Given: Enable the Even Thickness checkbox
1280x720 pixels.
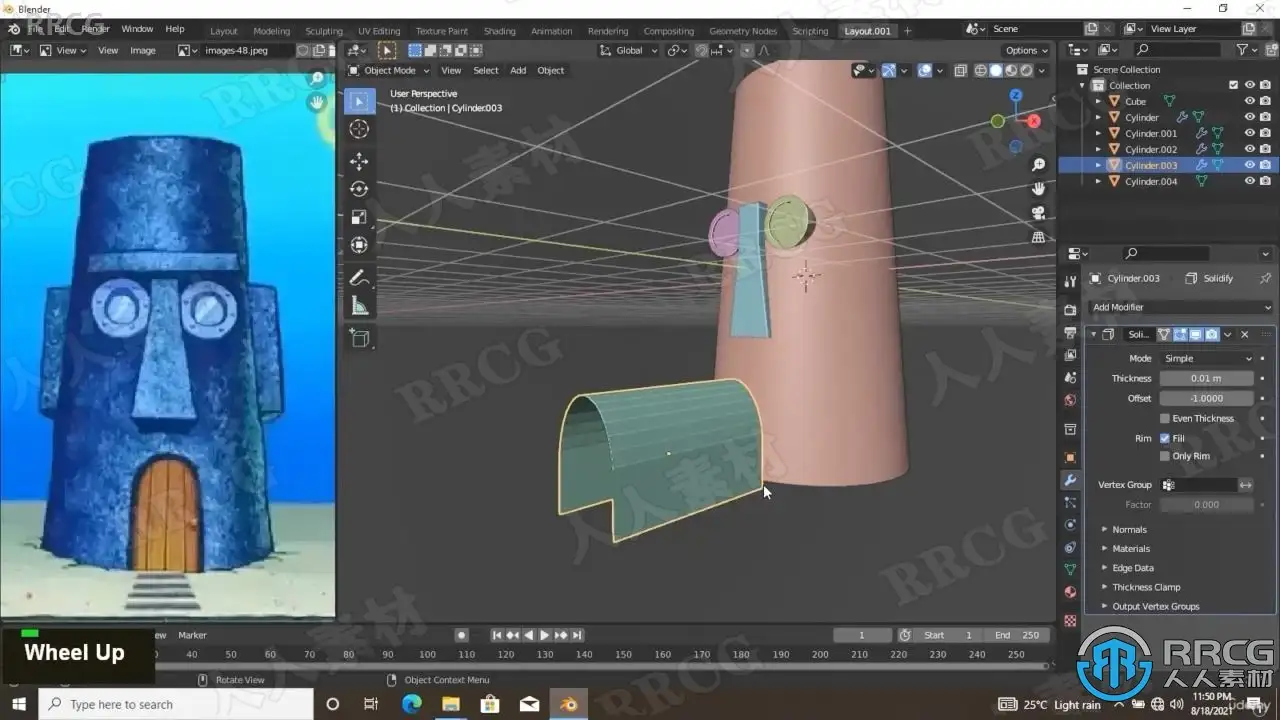Looking at the screenshot, I should pyautogui.click(x=1165, y=418).
